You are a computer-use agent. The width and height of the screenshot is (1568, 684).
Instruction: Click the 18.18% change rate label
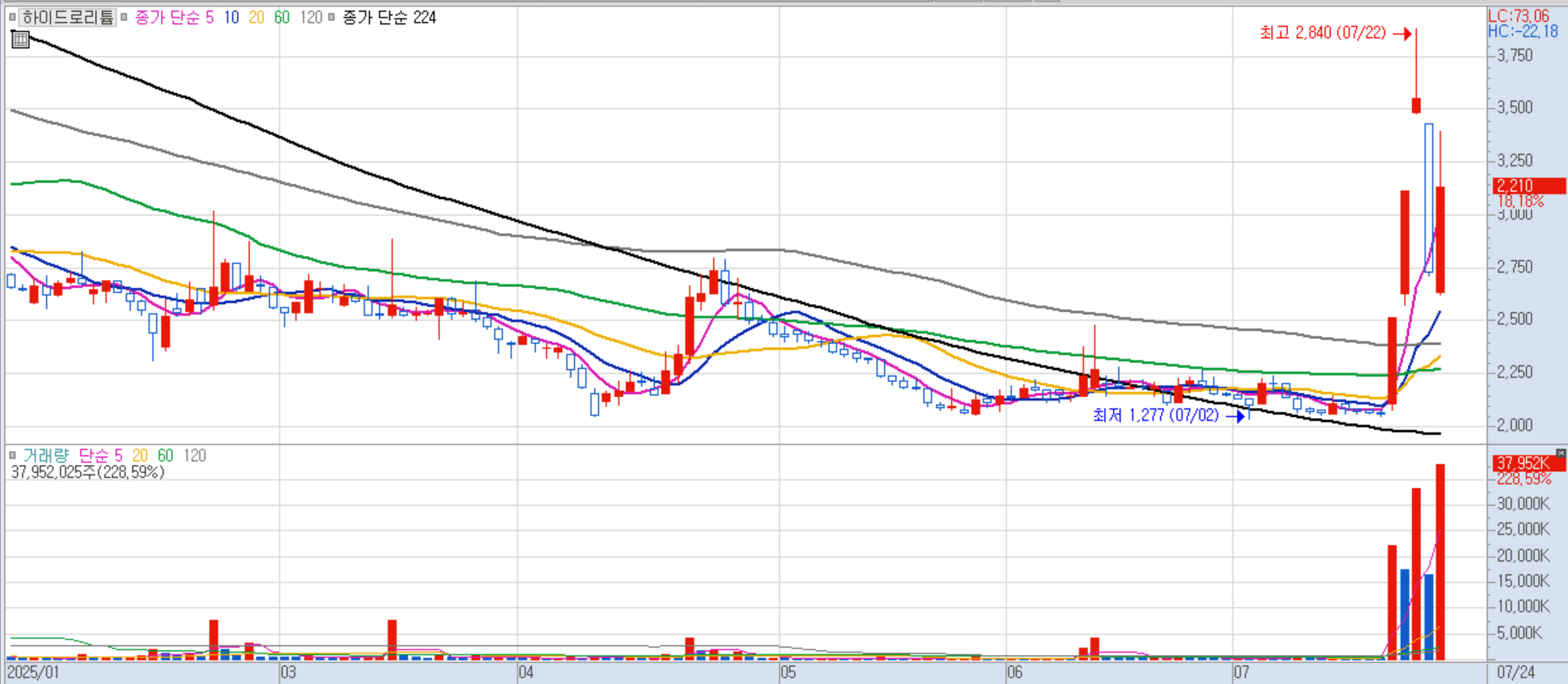click(1521, 201)
